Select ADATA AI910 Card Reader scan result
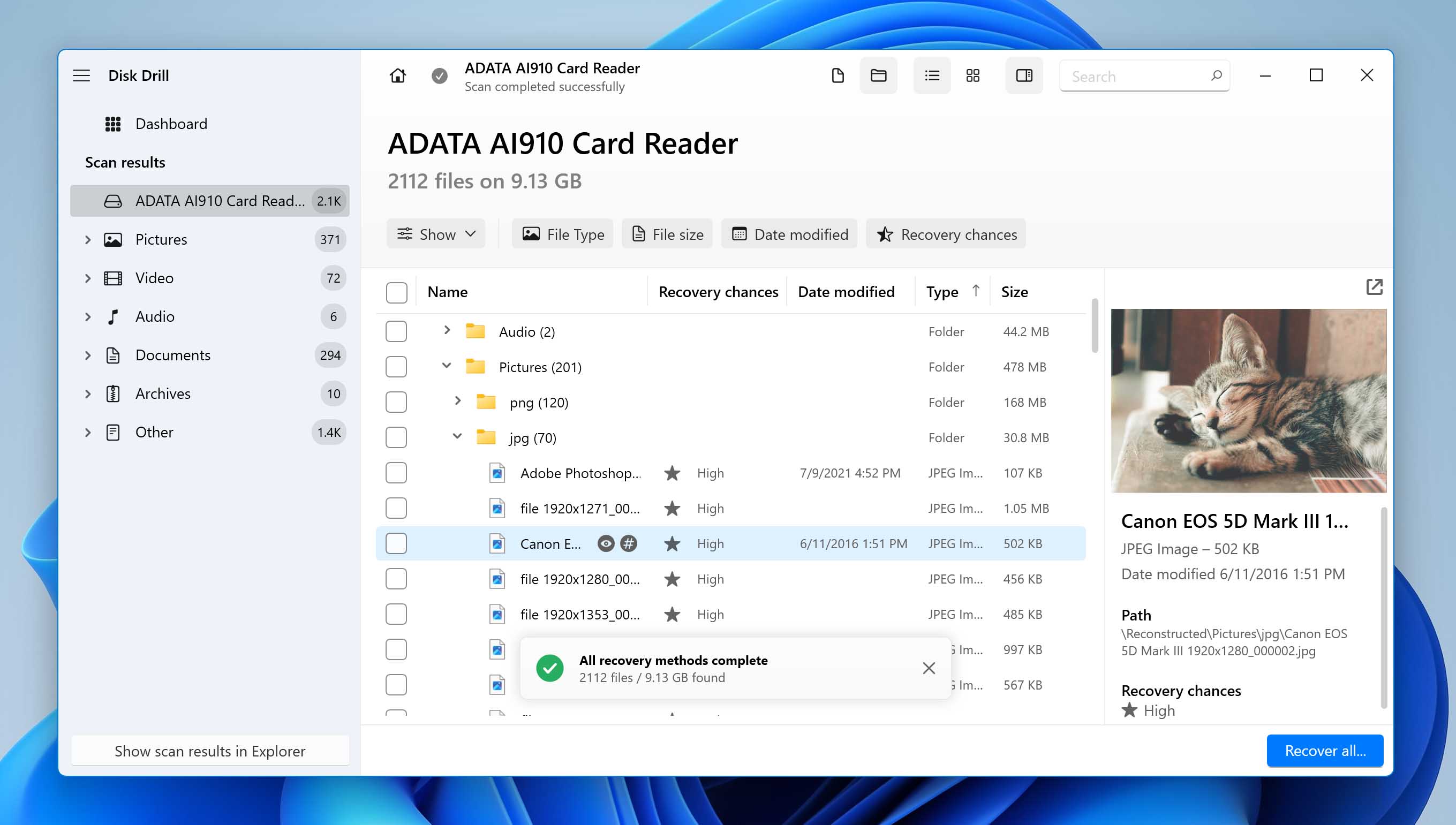Screen dimensions: 1456x825 point(210,201)
